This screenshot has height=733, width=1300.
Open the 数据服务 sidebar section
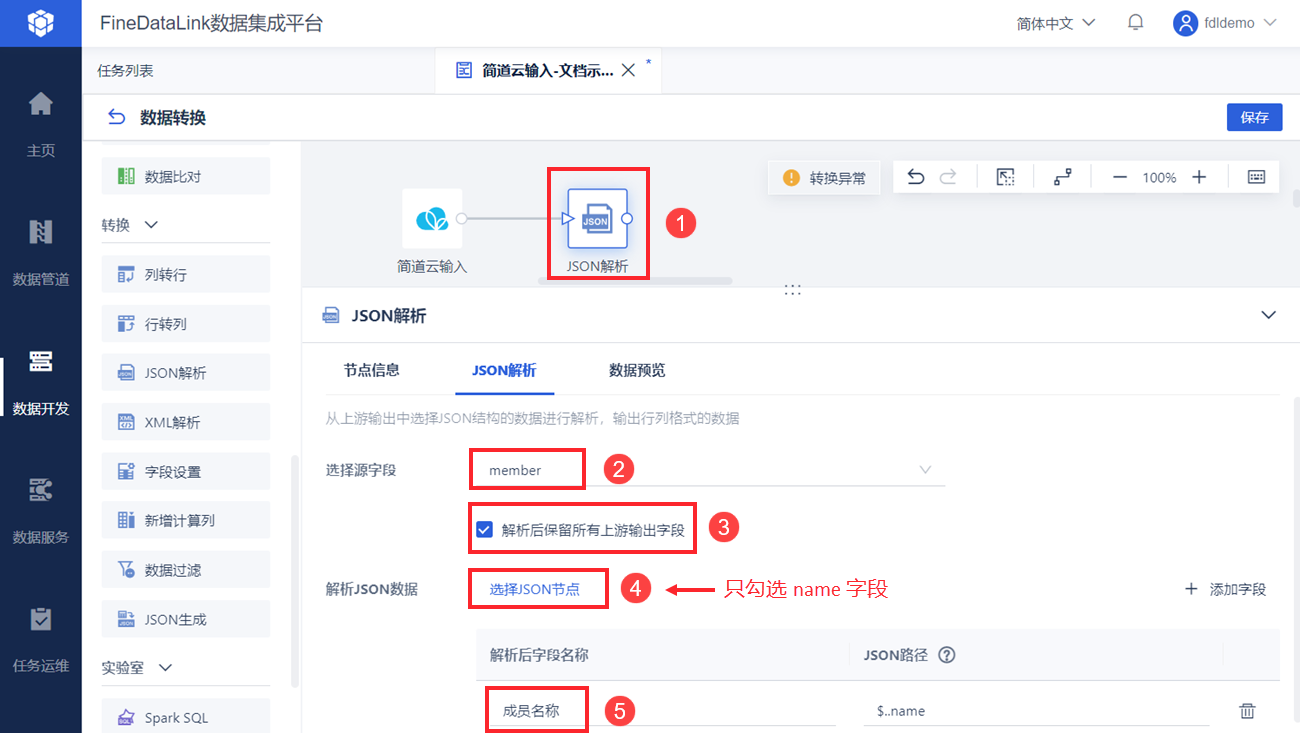41,511
